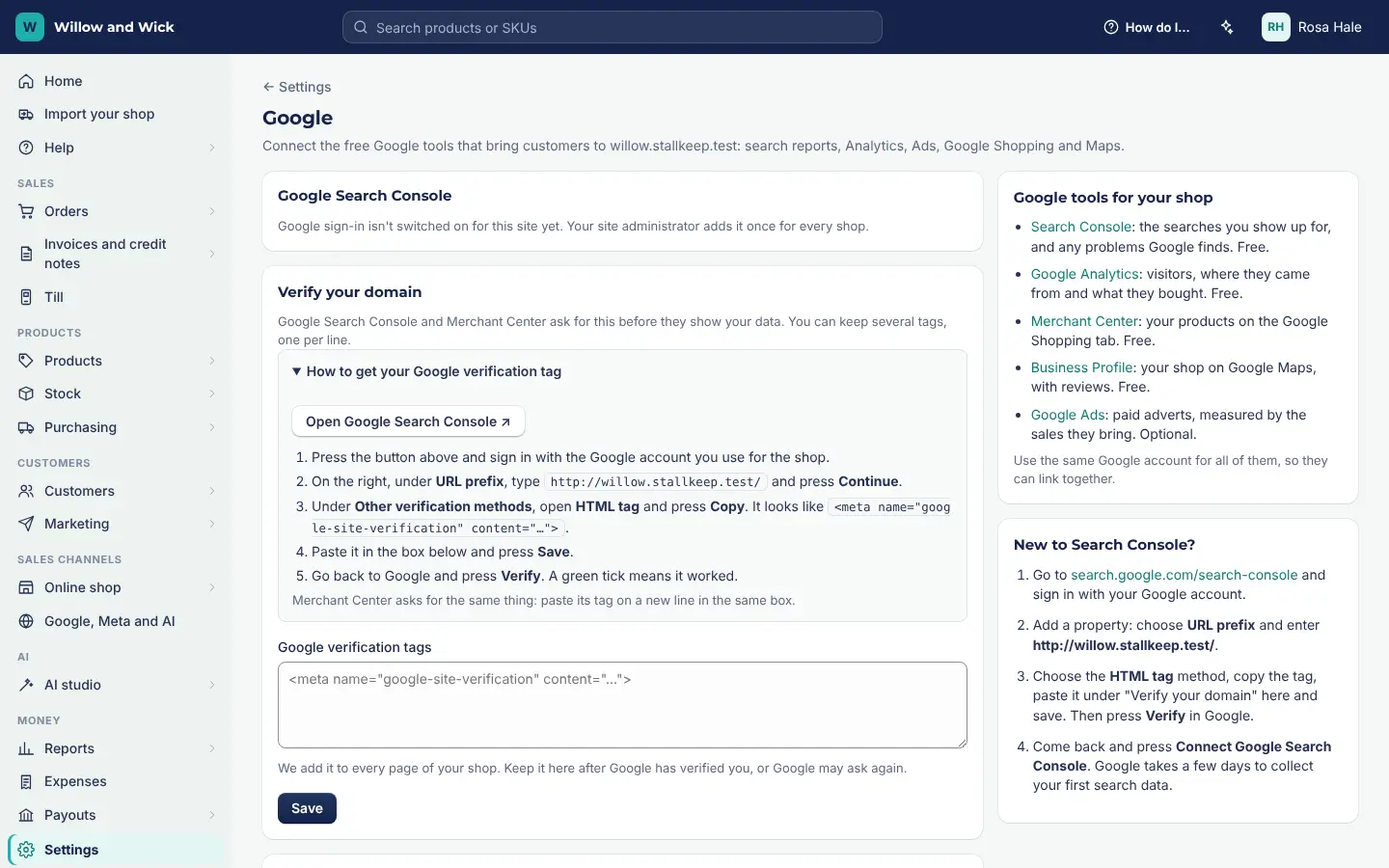Click the AI studio wand icon
Screen dimensions: 1389x868
pyautogui.click(x=26, y=685)
